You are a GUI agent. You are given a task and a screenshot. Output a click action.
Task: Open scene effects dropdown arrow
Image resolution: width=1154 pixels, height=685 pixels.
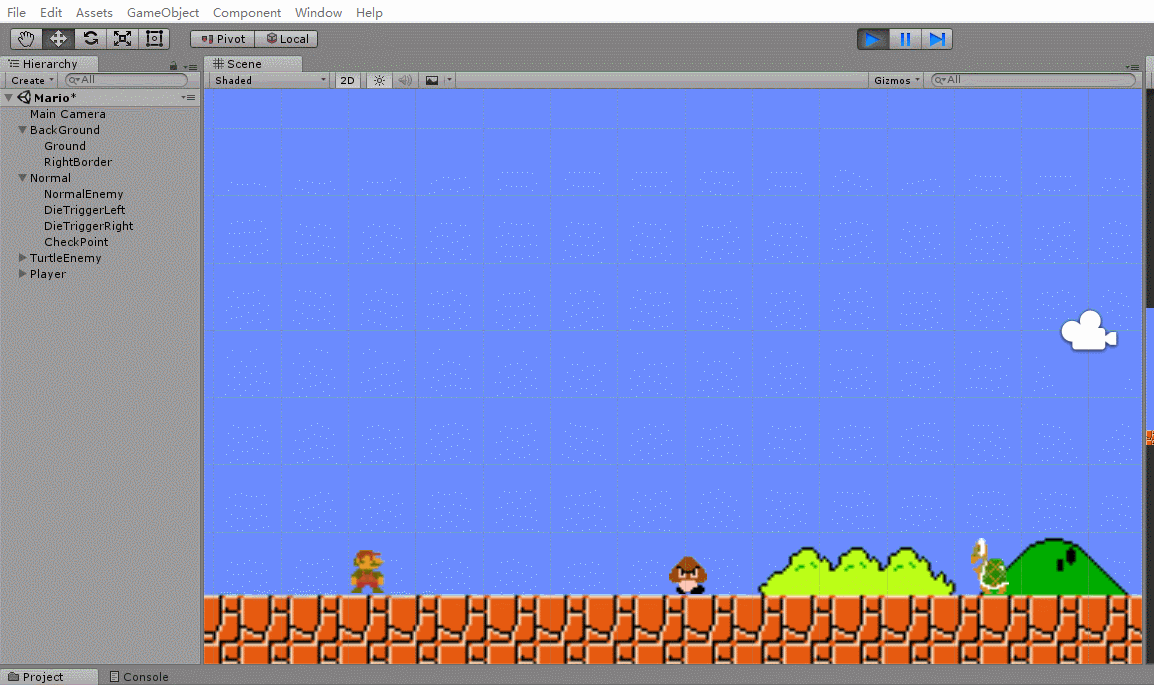pyautogui.click(x=449, y=80)
